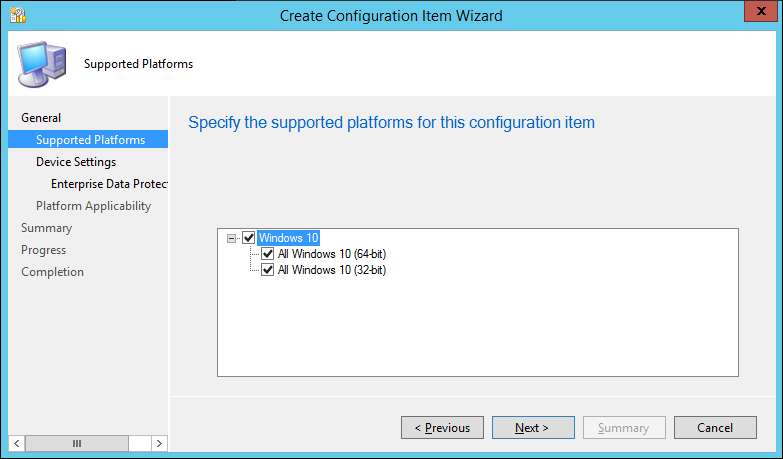The image size is (783, 459).
Task: Uncheck the Windows 10 parent checkbox
Action: click(x=249, y=238)
